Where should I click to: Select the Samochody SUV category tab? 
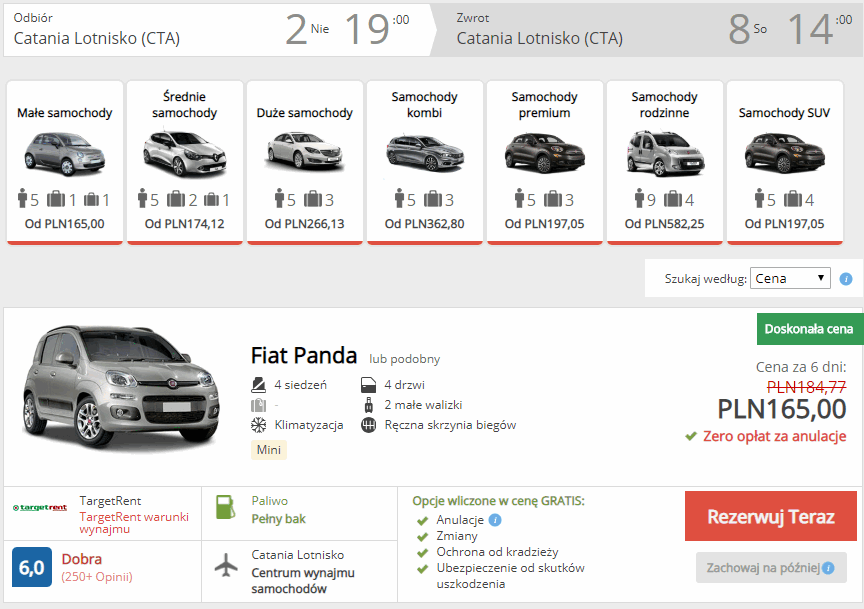(x=785, y=163)
